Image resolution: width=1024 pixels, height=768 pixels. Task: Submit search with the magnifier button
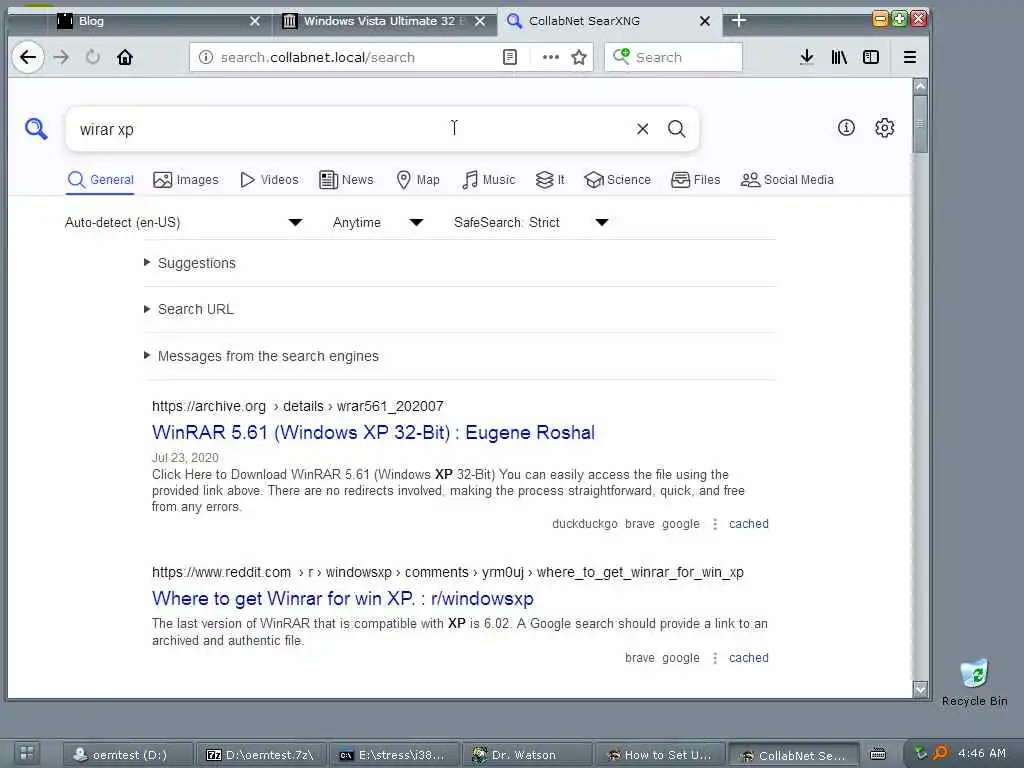(677, 129)
